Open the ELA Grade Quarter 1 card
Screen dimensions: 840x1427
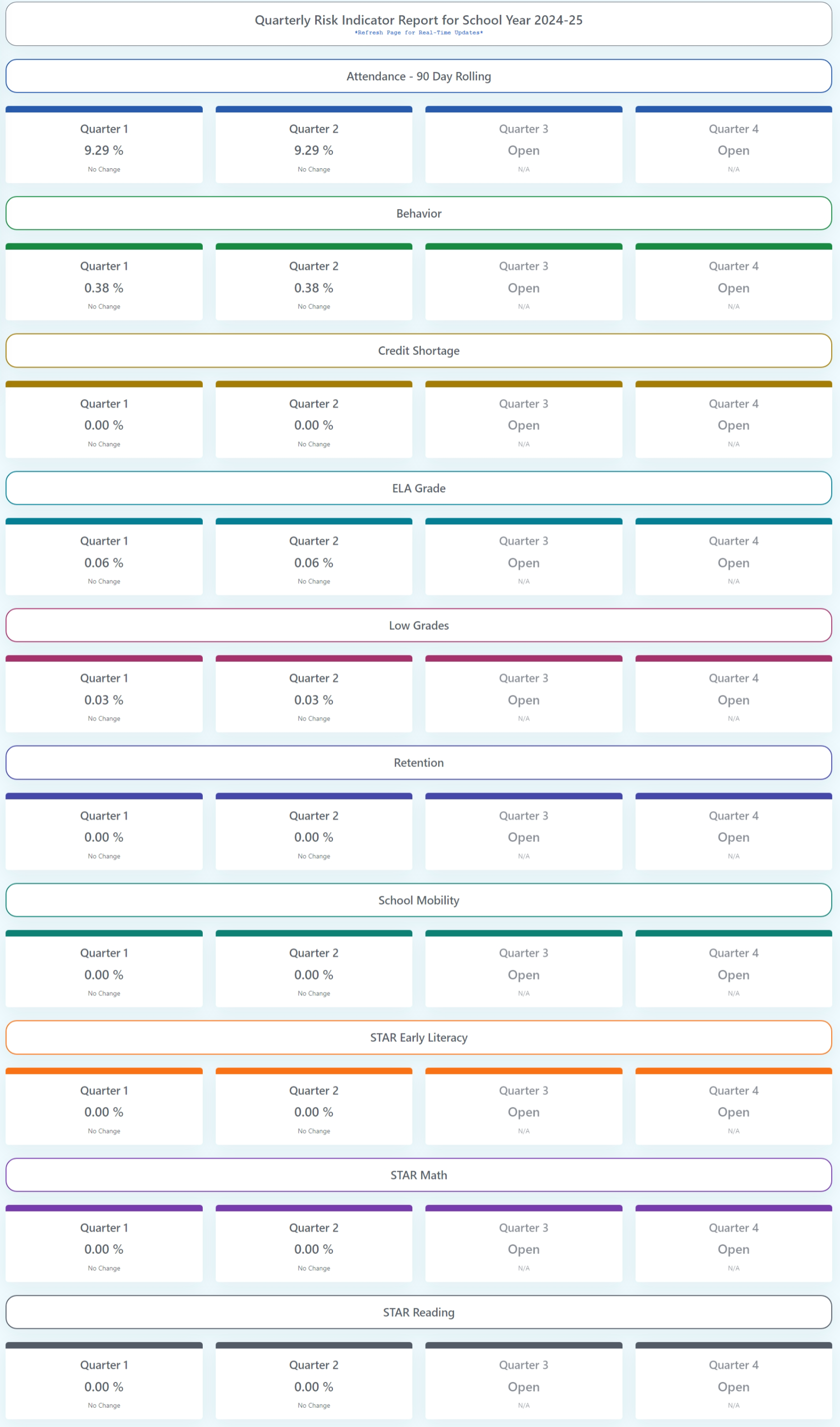[104, 559]
